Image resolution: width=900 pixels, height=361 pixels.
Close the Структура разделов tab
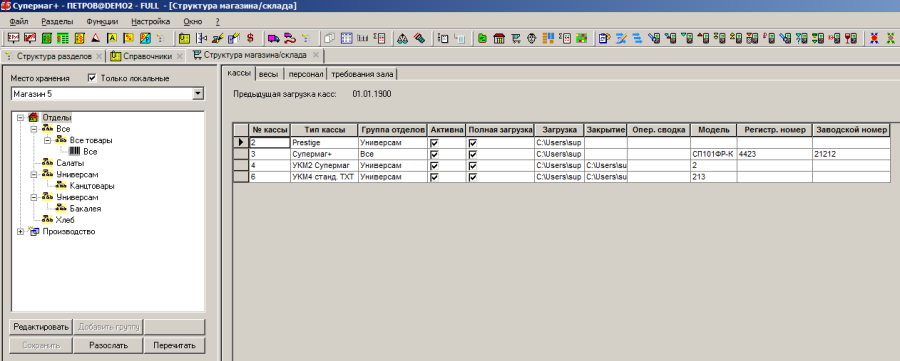99,56
